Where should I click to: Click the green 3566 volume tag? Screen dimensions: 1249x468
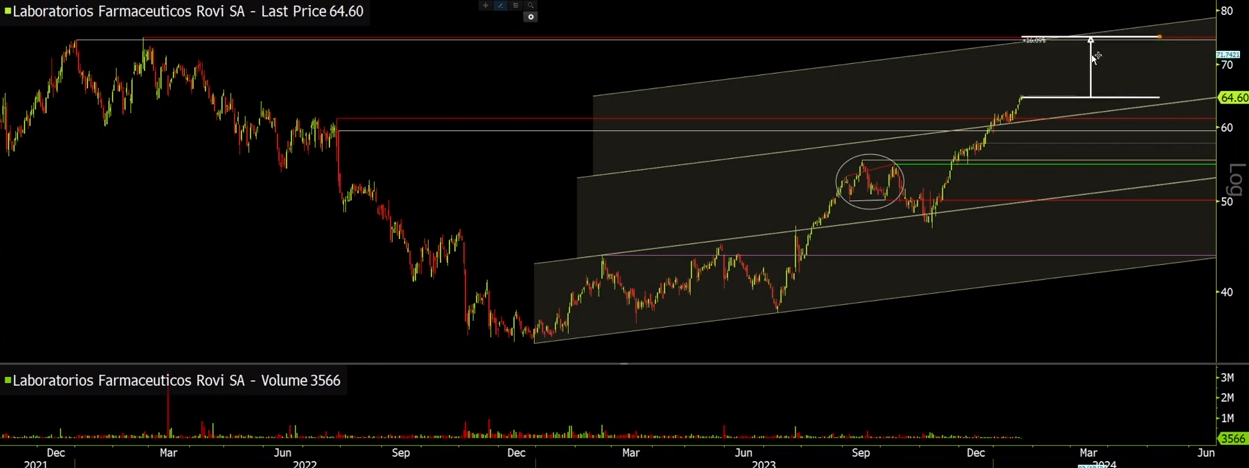(x=1231, y=438)
